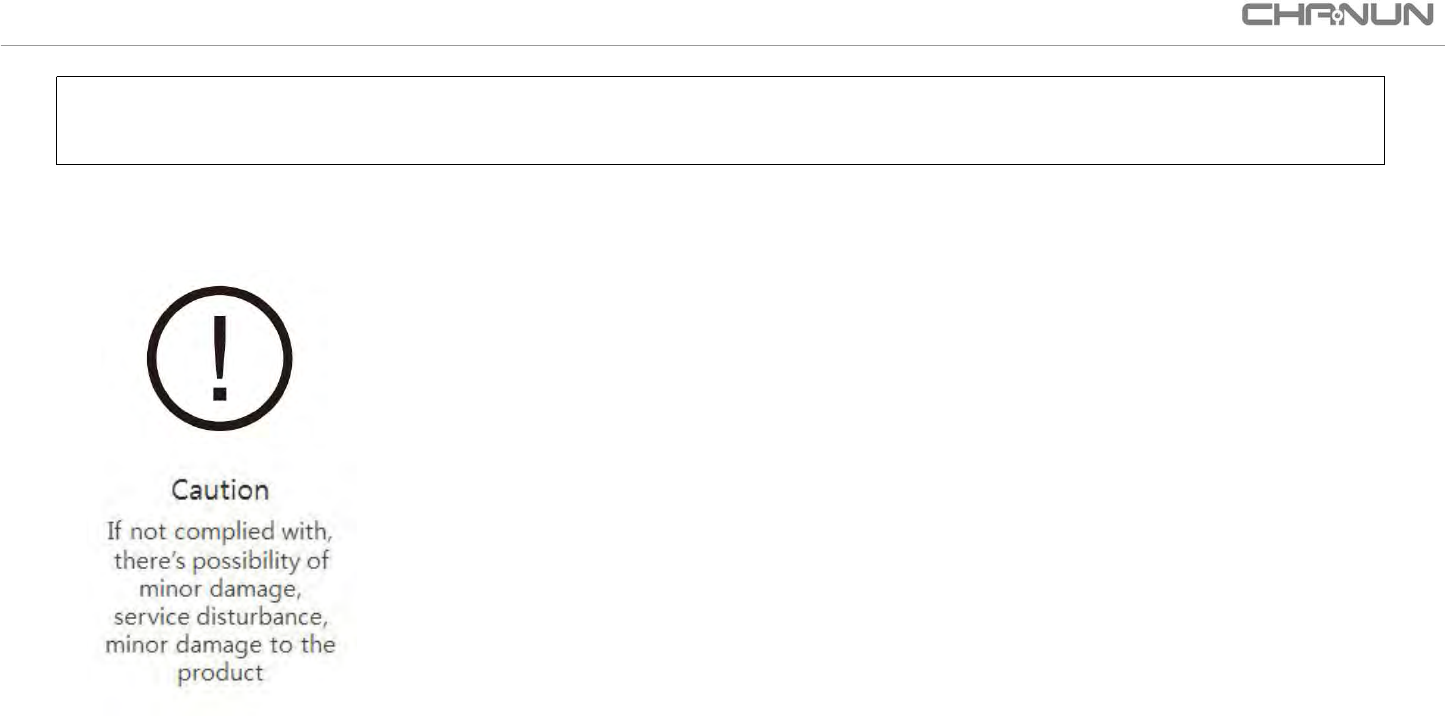Image resolution: width=1445 pixels, height=716 pixels.
Task: Click inside the empty bordered text box
Action: coord(720,120)
